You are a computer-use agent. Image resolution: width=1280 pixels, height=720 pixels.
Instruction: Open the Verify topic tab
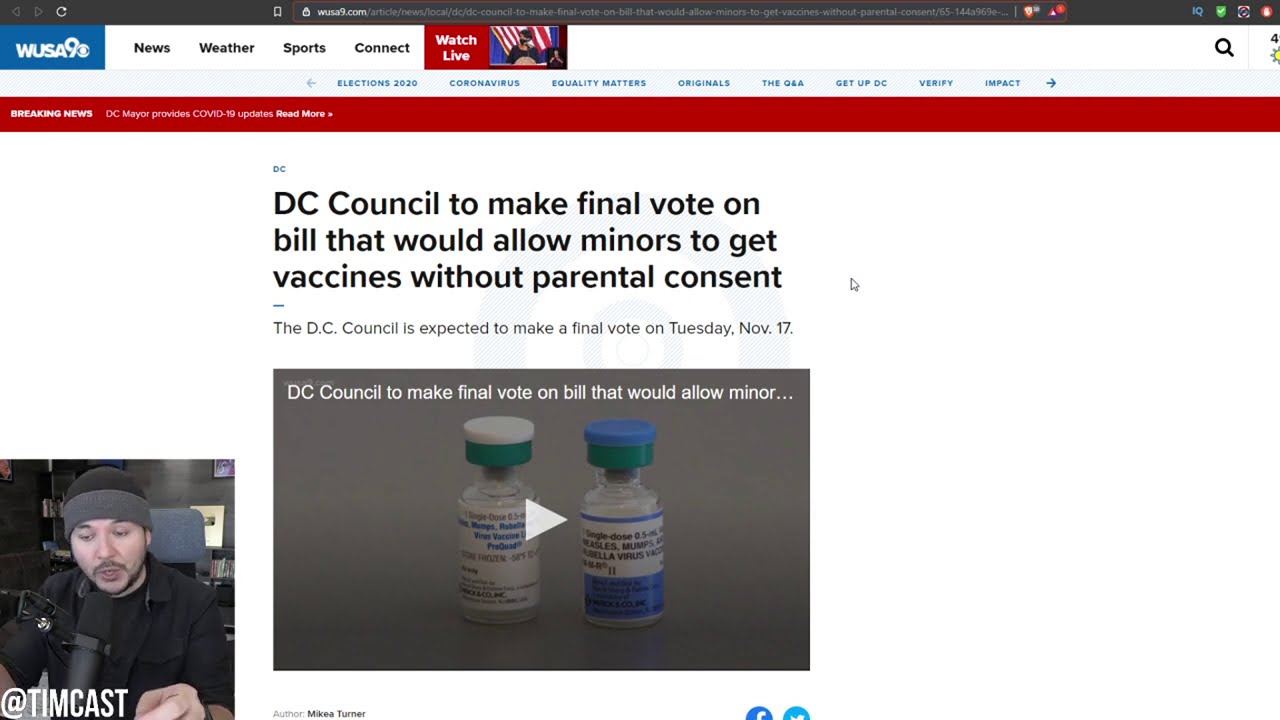coord(936,83)
